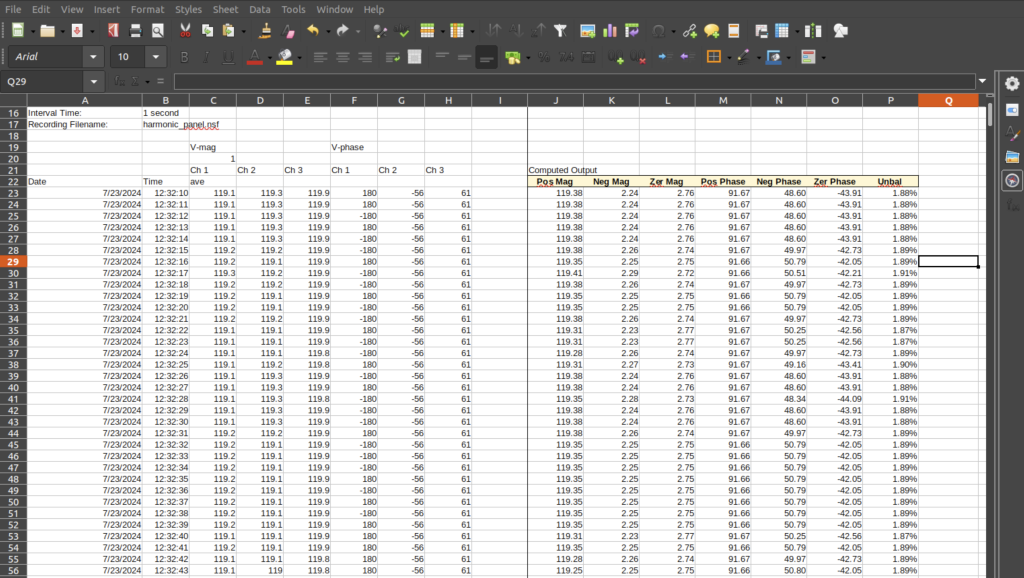Screen dimensions: 1024x578
Task: Toggle bold formatting
Action: [x=185, y=57]
